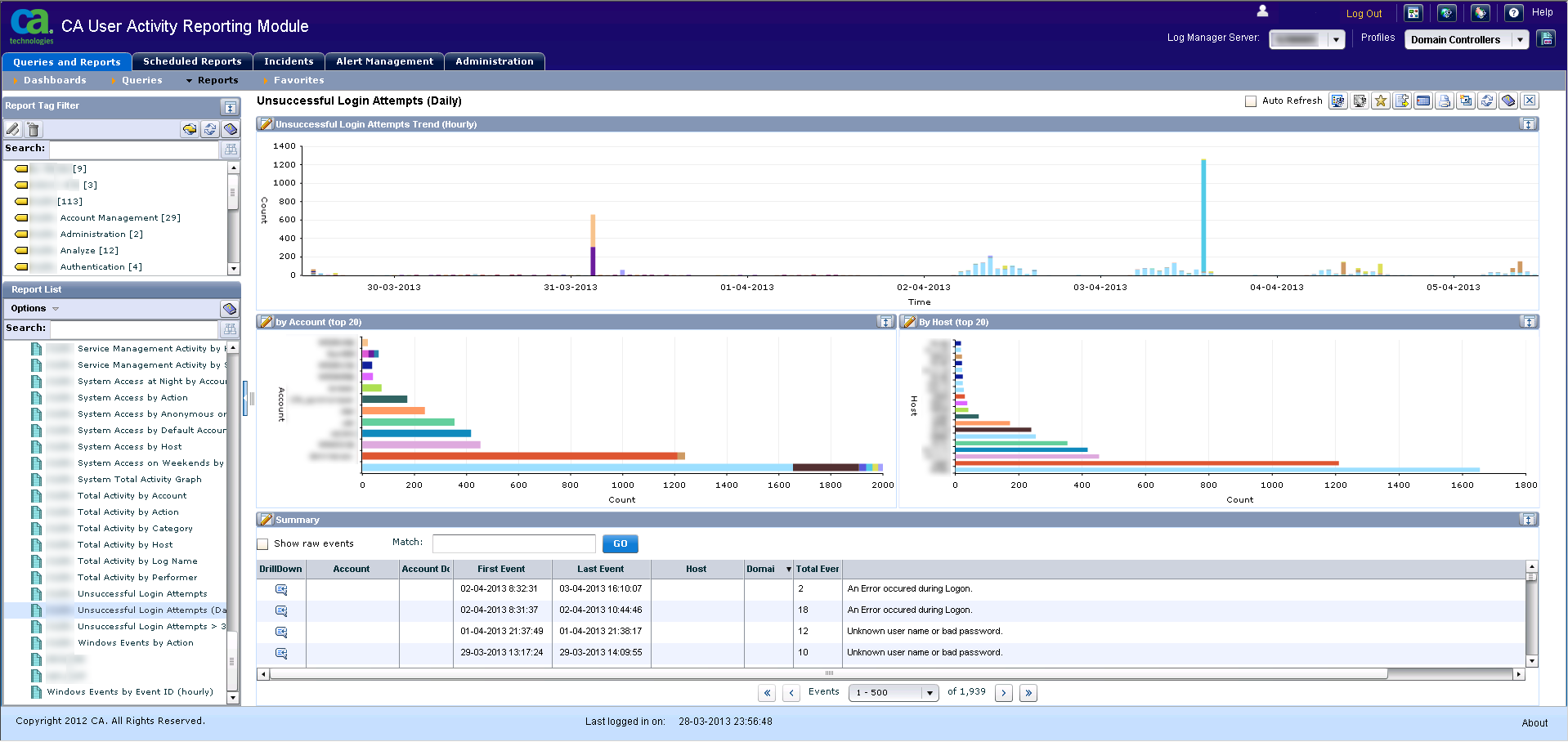1568x742 pixels.
Task: Click drilldown icon for row with 18 total events
Action: tap(281, 610)
